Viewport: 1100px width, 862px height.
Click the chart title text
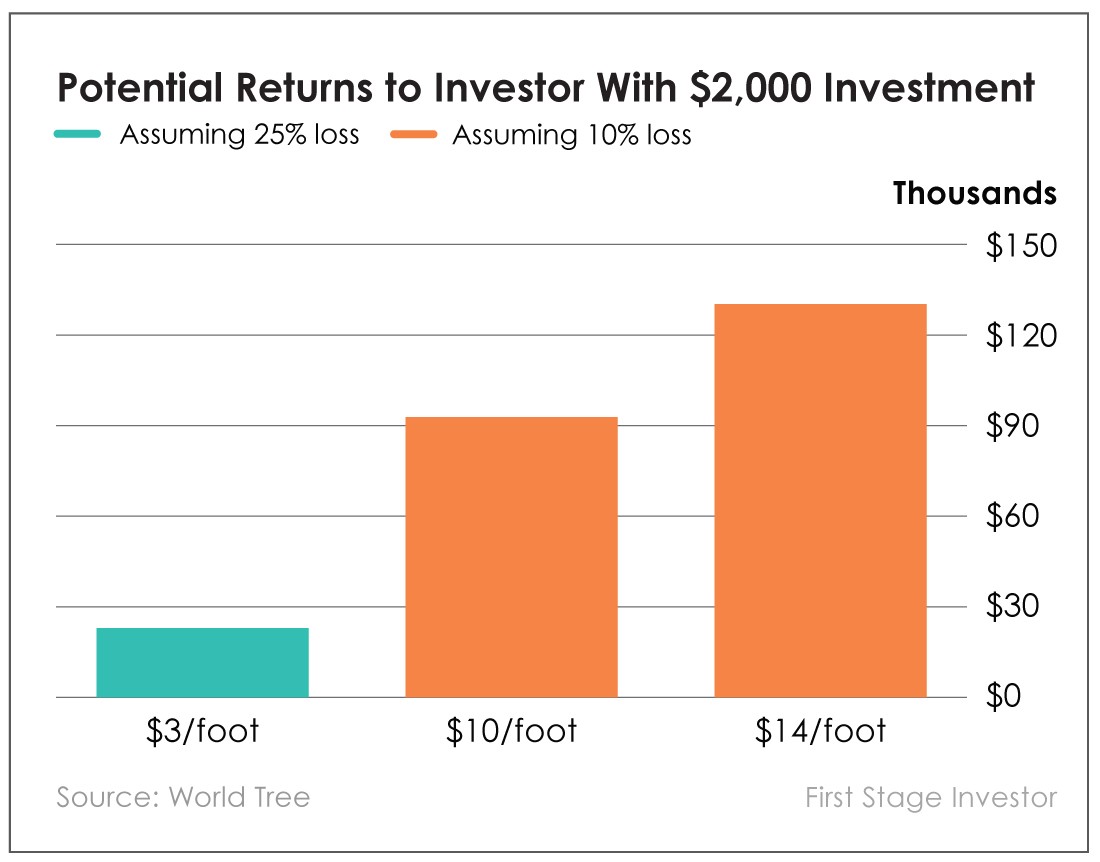coord(546,88)
